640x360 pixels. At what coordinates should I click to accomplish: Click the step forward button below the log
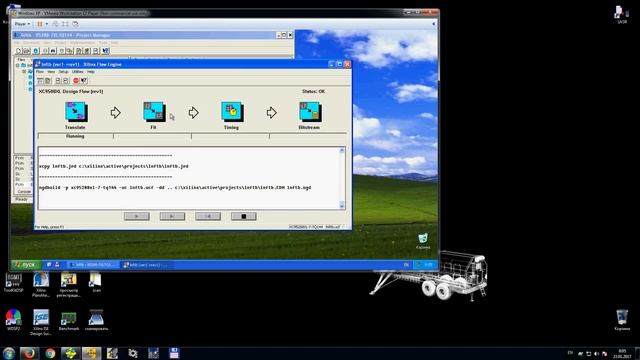coord(172,216)
